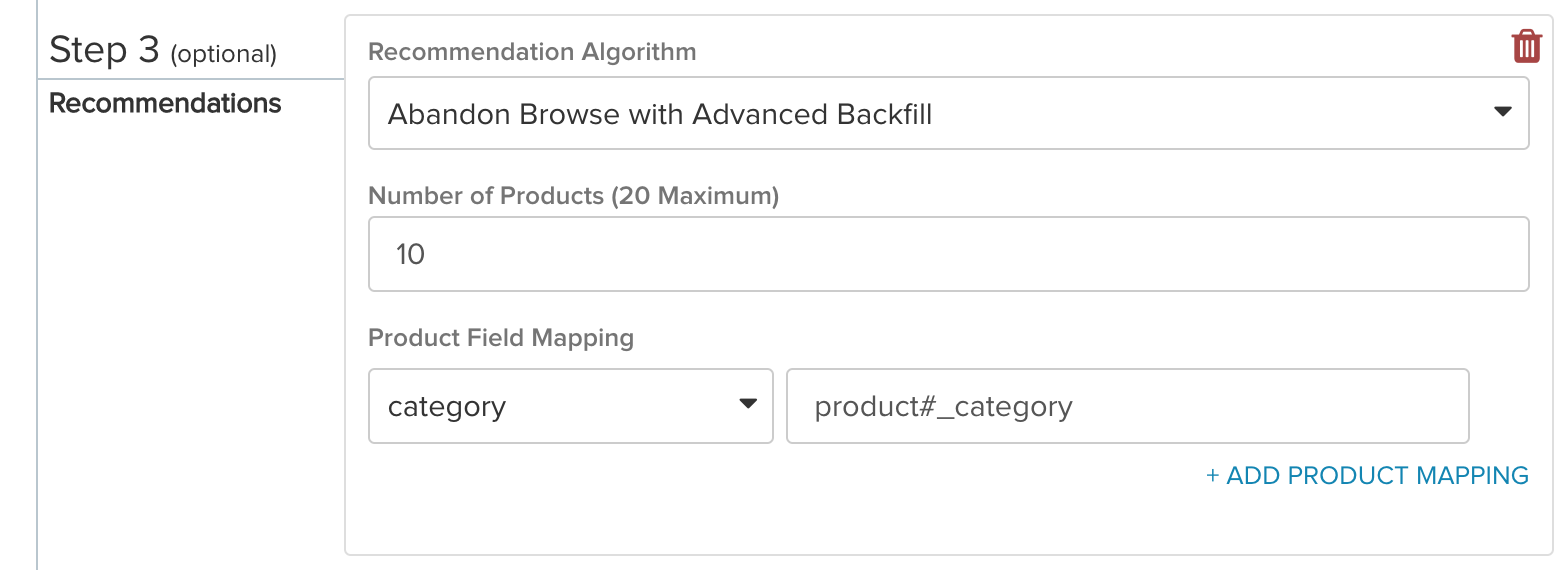
Task: Focus the product#_category text field
Action: coord(1128,406)
